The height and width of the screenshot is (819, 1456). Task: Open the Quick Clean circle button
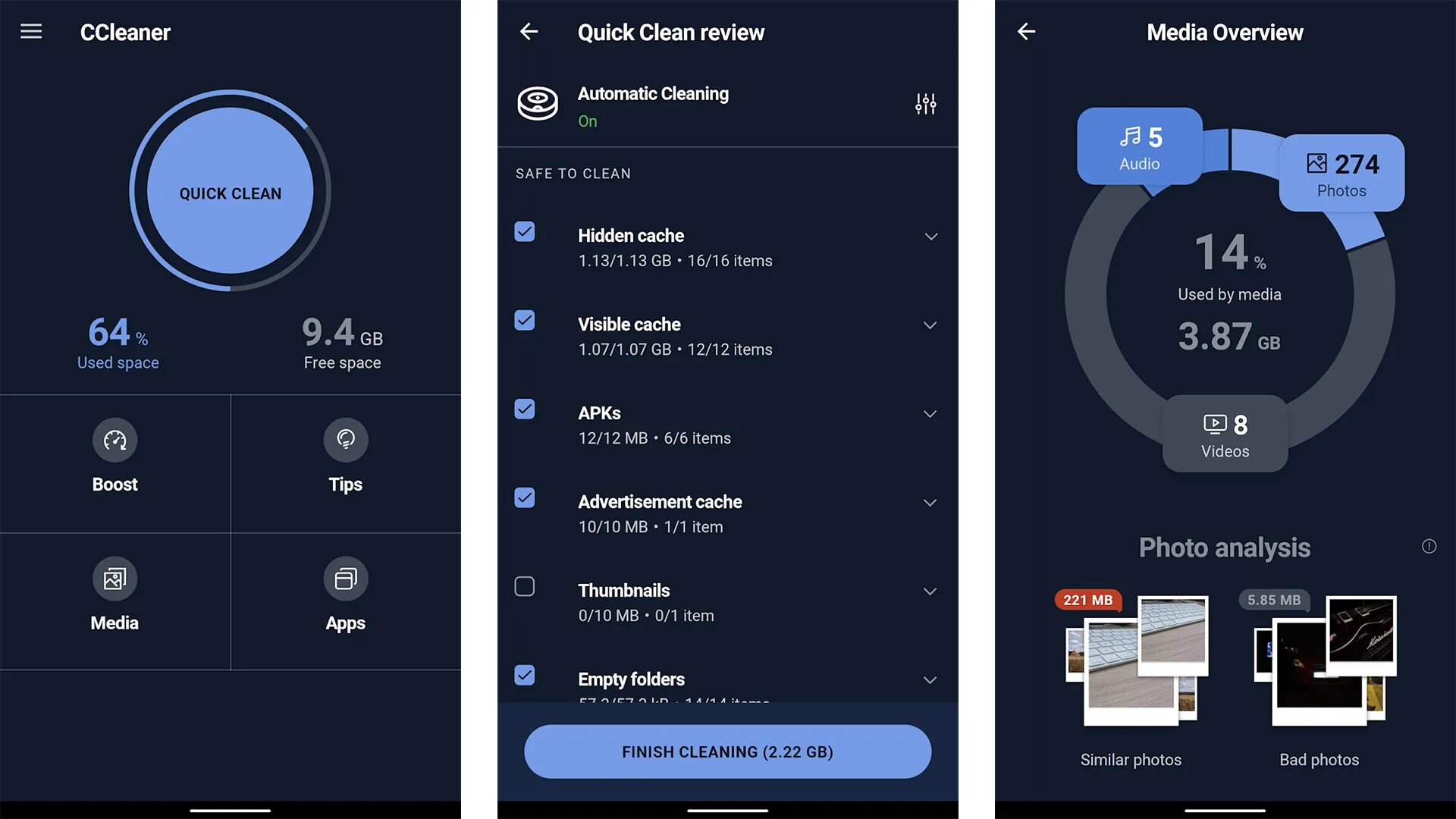point(230,193)
